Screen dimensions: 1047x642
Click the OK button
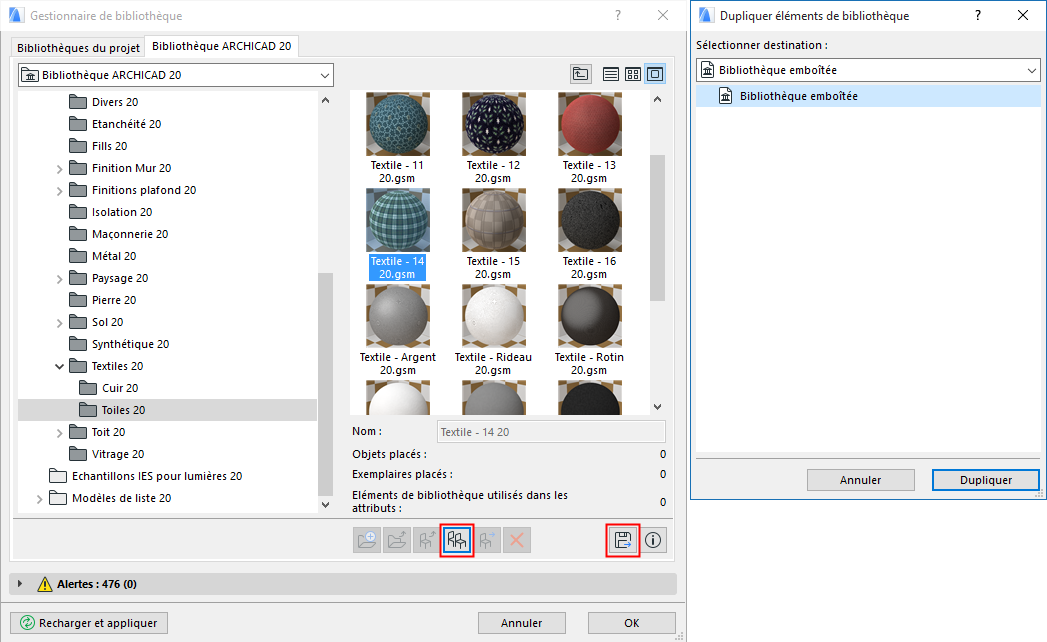click(x=632, y=623)
